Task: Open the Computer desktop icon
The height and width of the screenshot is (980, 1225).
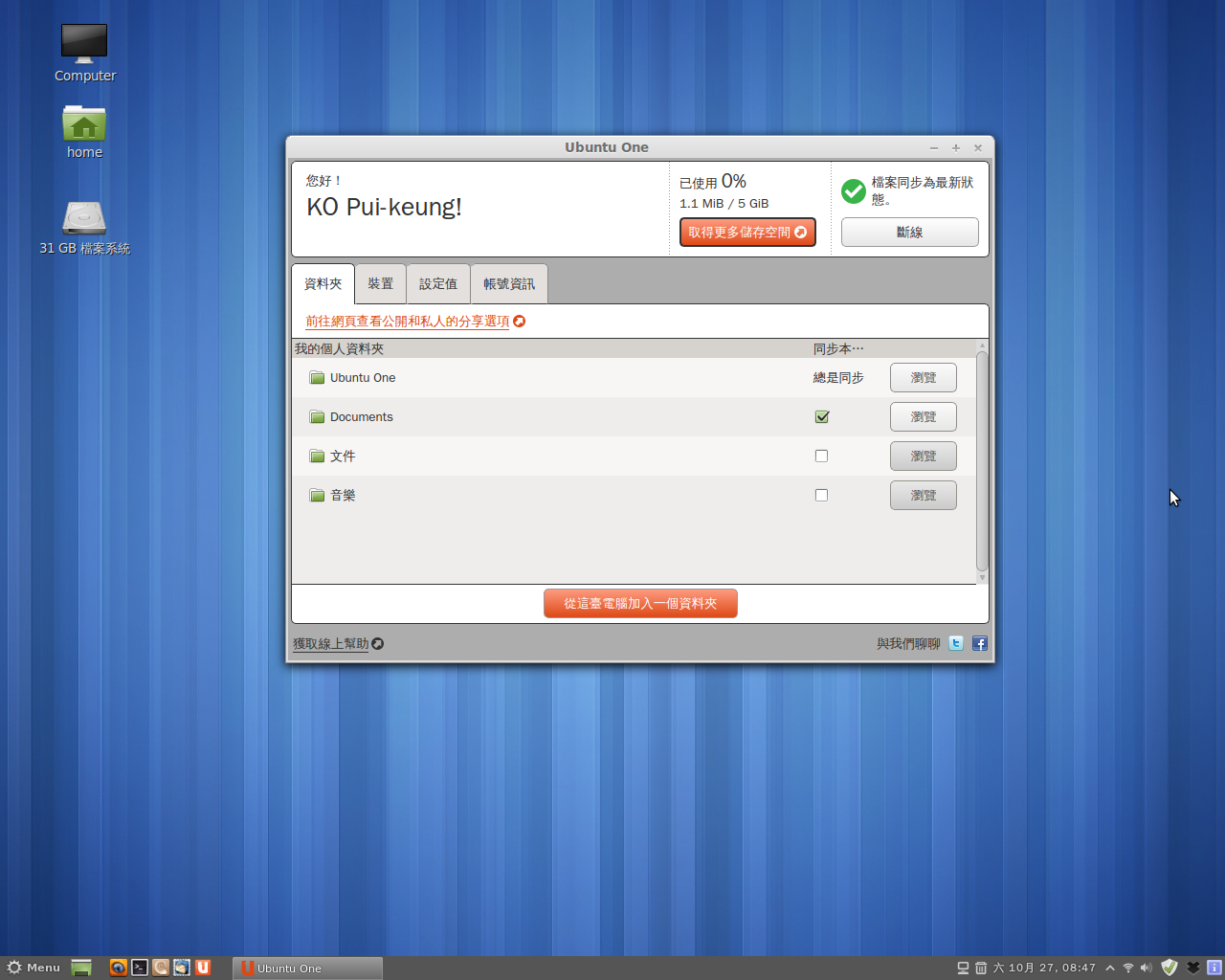Action: point(84,44)
